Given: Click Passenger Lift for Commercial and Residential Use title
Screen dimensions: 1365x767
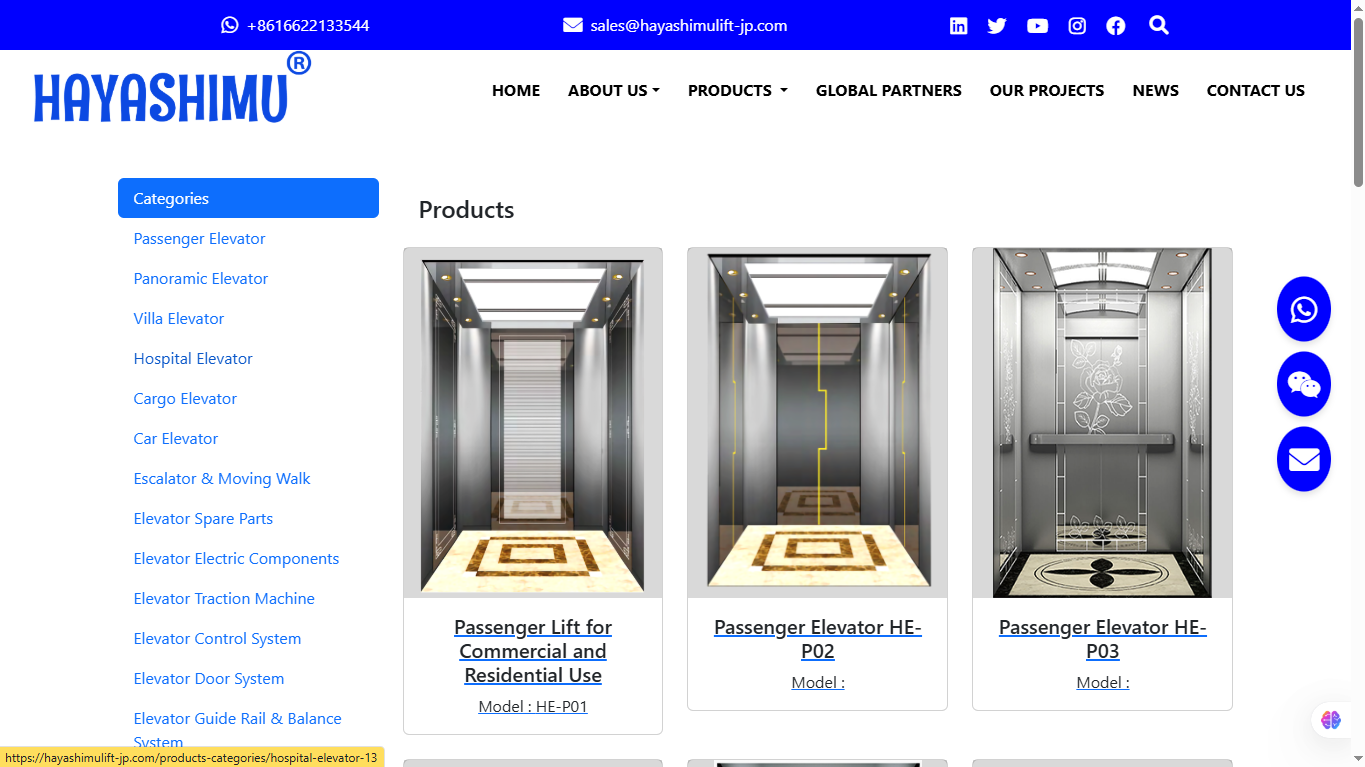Looking at the screenshot, I should pyautogui.click(x=533, y=651).
